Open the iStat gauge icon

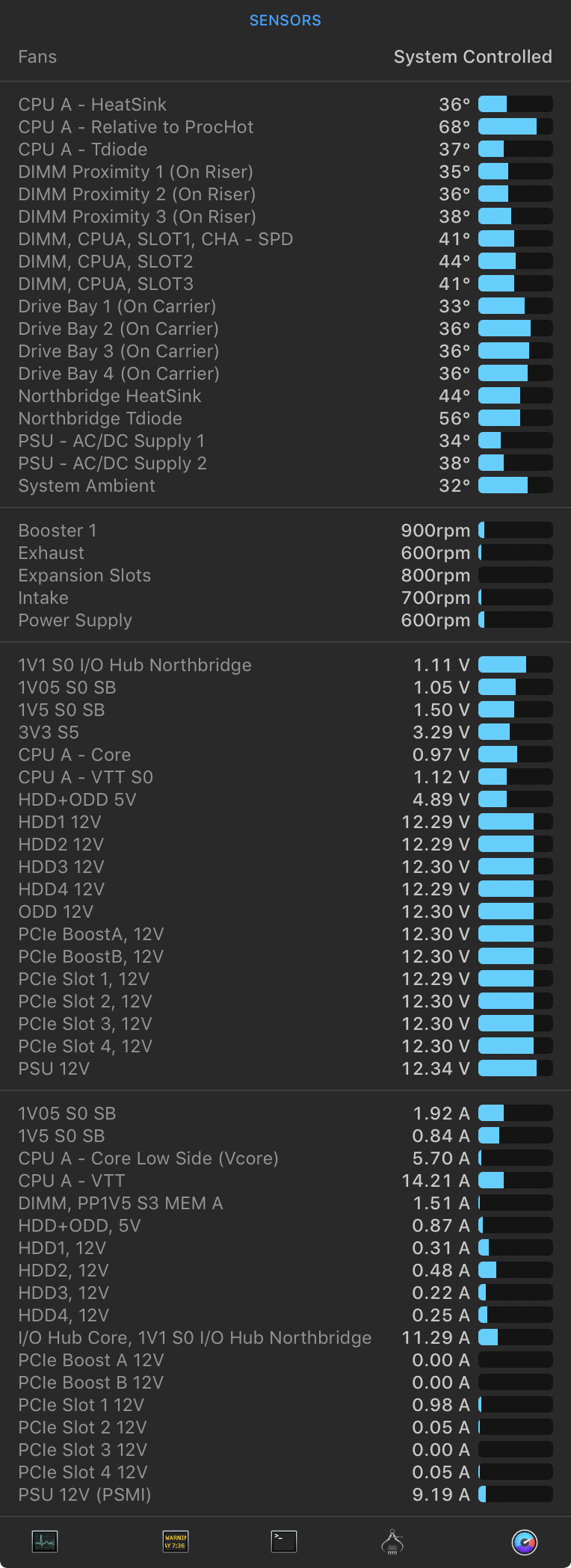click(x=525, y=1542)
